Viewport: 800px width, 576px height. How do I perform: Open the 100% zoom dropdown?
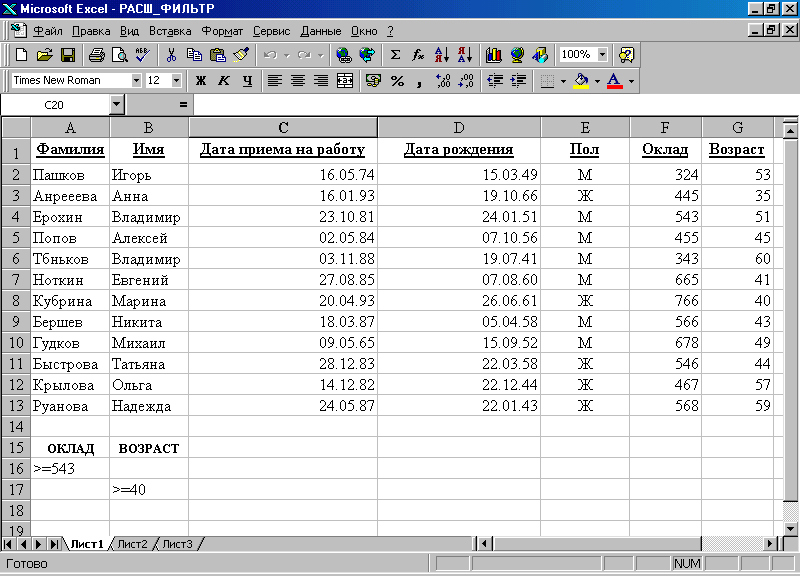[x=603, y=55]
